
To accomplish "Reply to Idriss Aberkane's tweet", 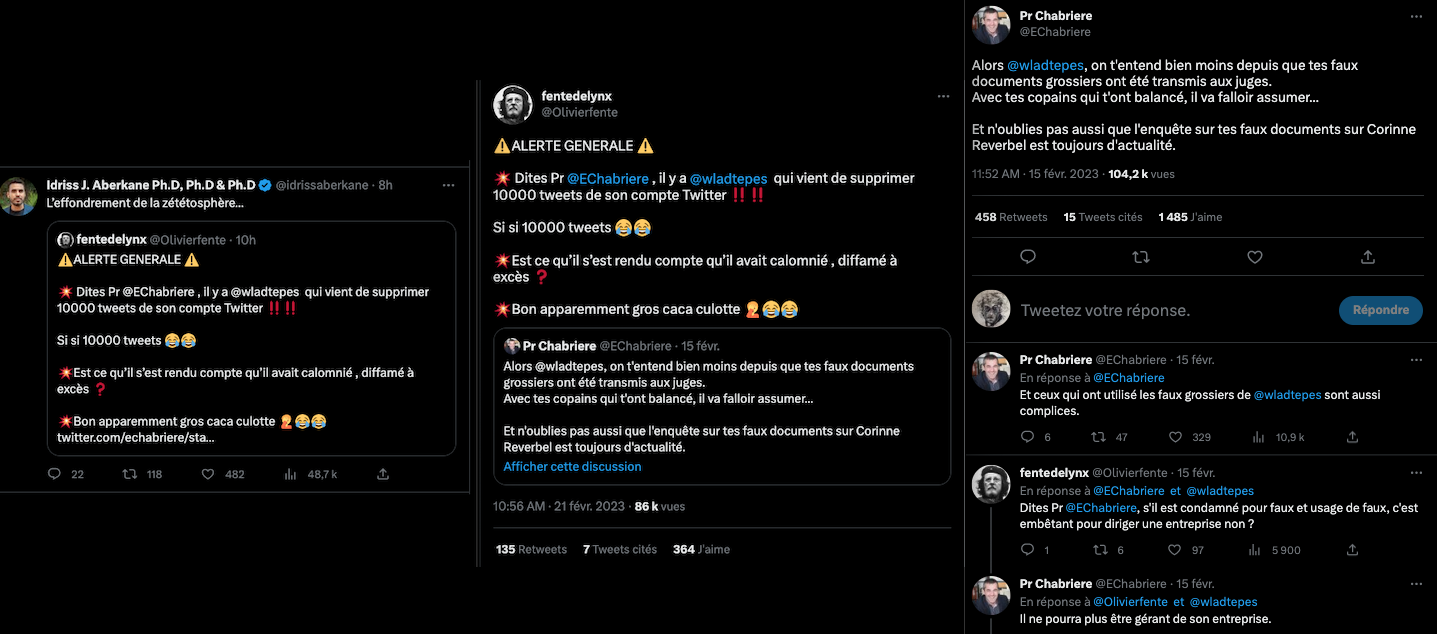I will click(x=55, y=474).
